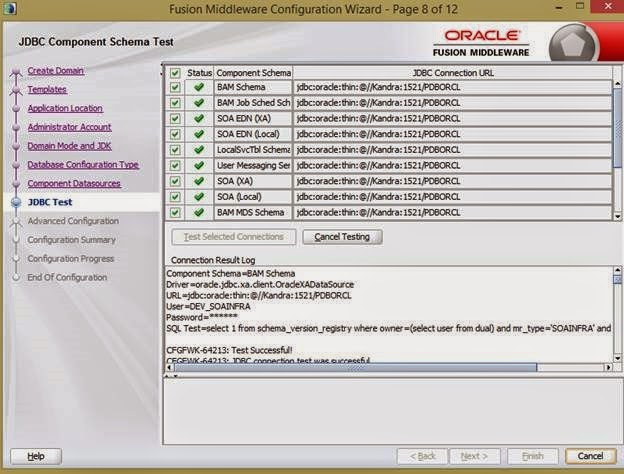624x474 pixels.
Task: Click green status checkmark for LocalSvcTbl Schema
Action: (x=199, y=150)
